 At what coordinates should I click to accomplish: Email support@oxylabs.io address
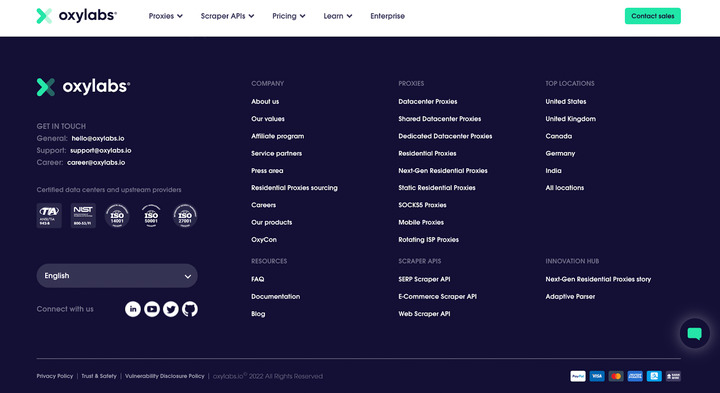point(101,151)
